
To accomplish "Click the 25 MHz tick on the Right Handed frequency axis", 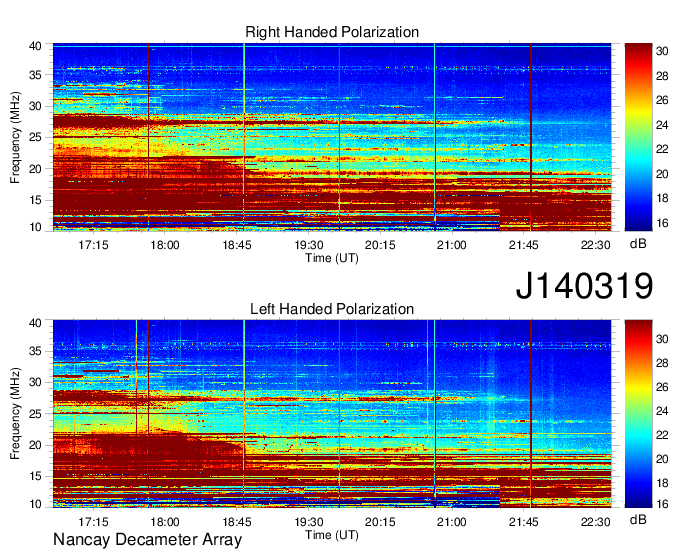I will (35, 137).
